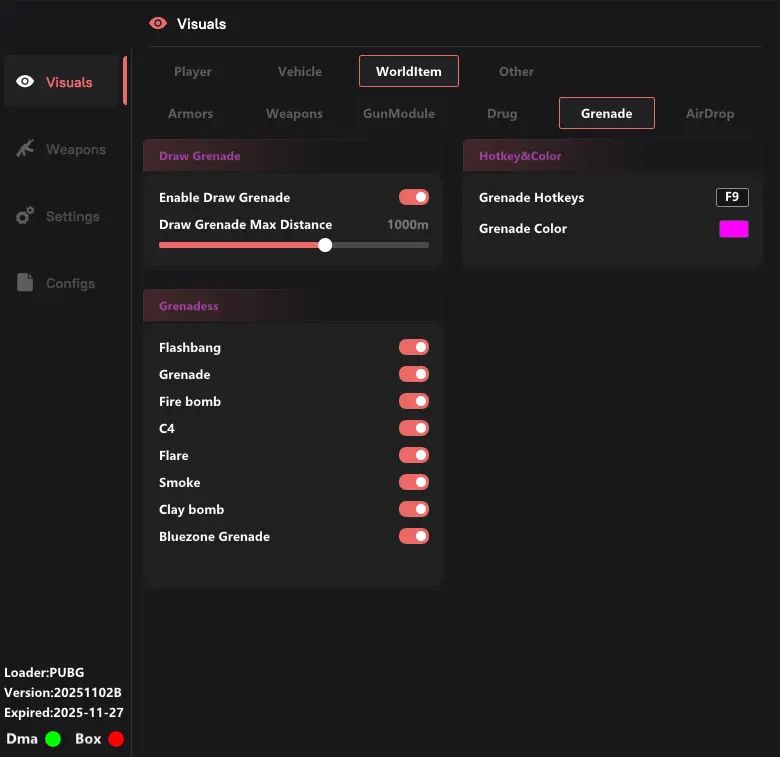Image resolution: width=780 pixels, height=757 pixels.
Task: Click the rifle icon beside Weapons
Action: click(26, 149)
